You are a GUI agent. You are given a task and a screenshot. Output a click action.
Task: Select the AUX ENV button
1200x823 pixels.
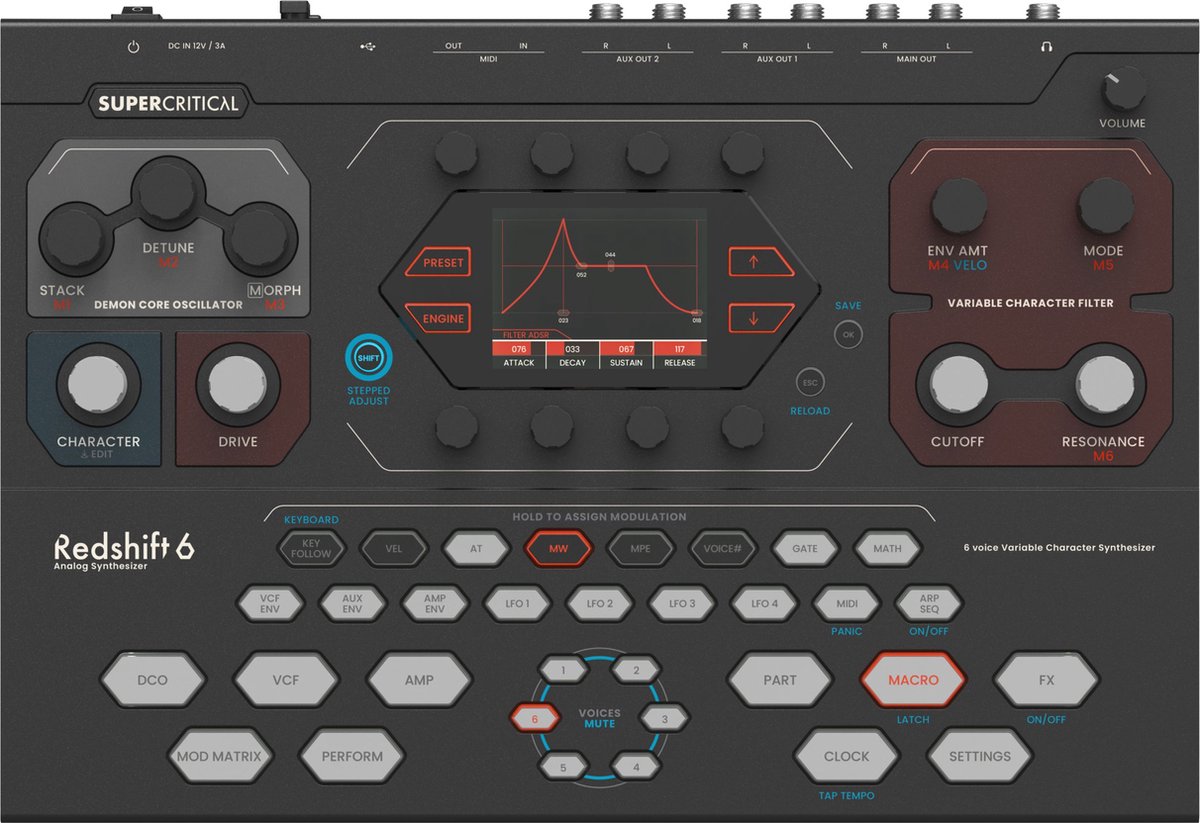coord(352,604)
